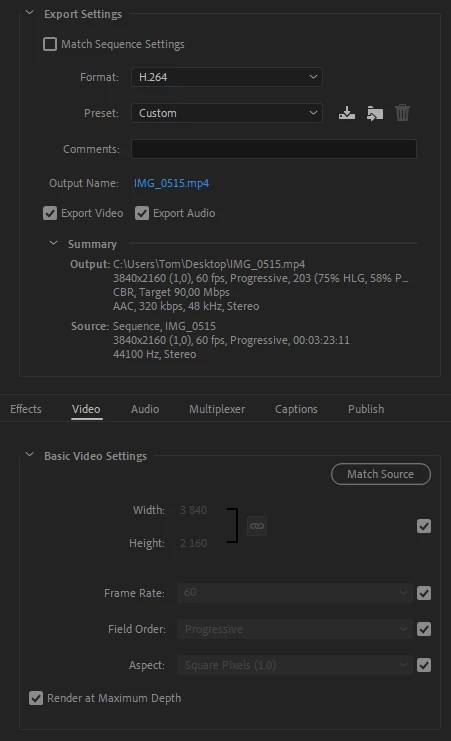Viewport: 451px width, 741px height.
Task: Uncheck the Width and Height match source checkbox
Action: pos(424,526)
